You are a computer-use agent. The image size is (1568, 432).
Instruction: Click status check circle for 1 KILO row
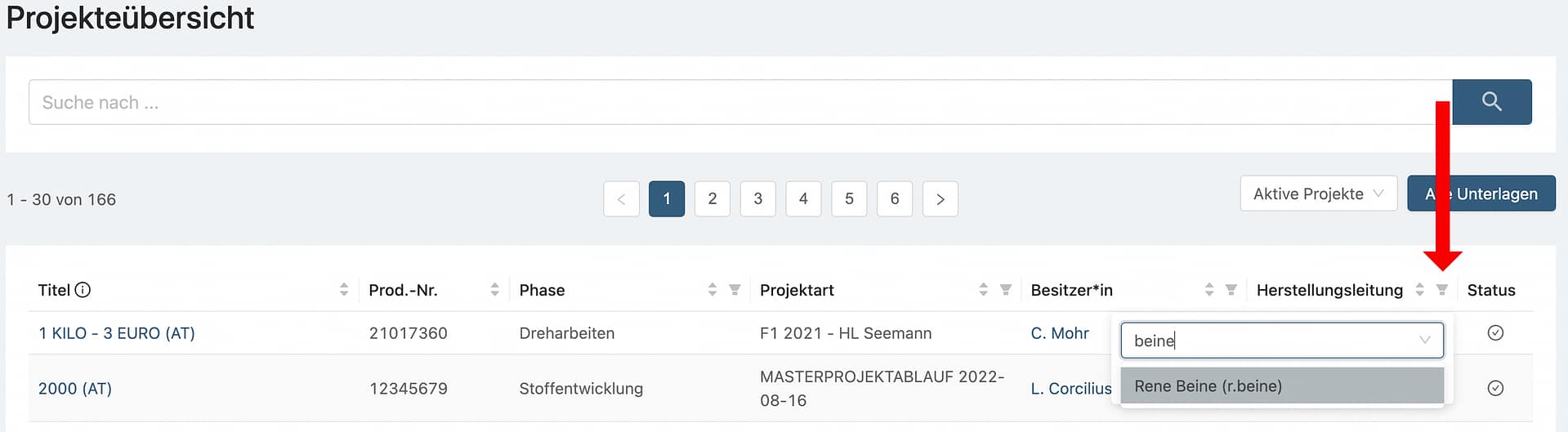coord(1495,332)
